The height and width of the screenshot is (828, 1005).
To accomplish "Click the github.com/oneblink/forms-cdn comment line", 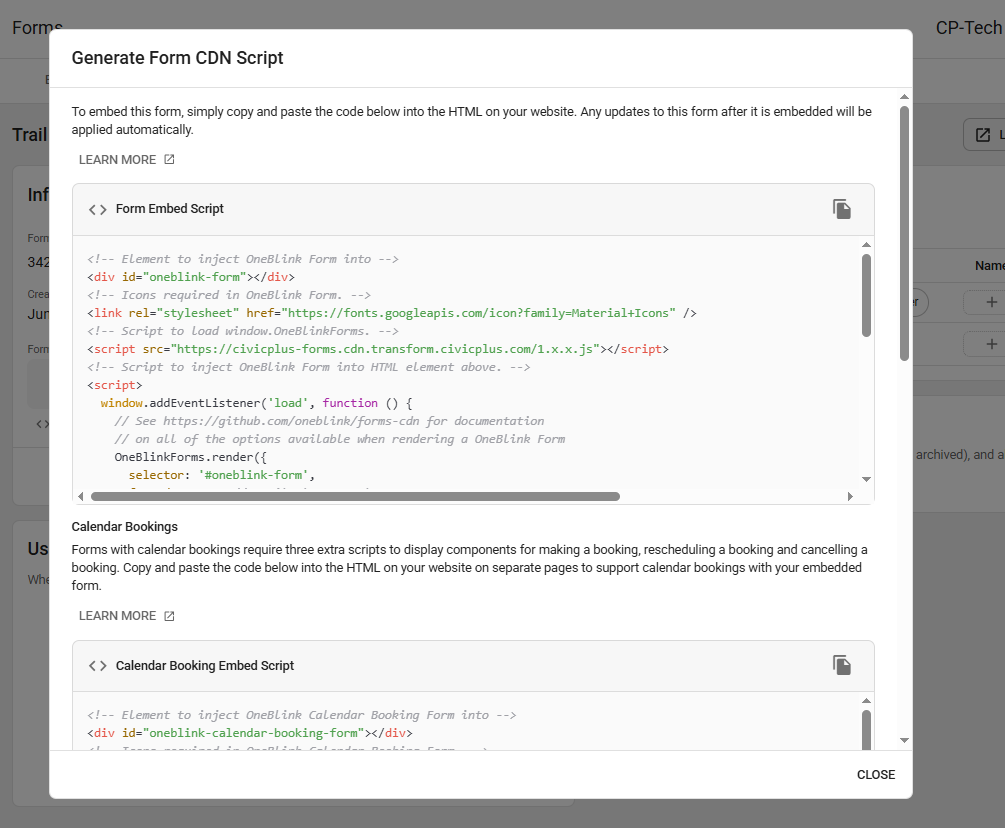I will coord(329,421).
